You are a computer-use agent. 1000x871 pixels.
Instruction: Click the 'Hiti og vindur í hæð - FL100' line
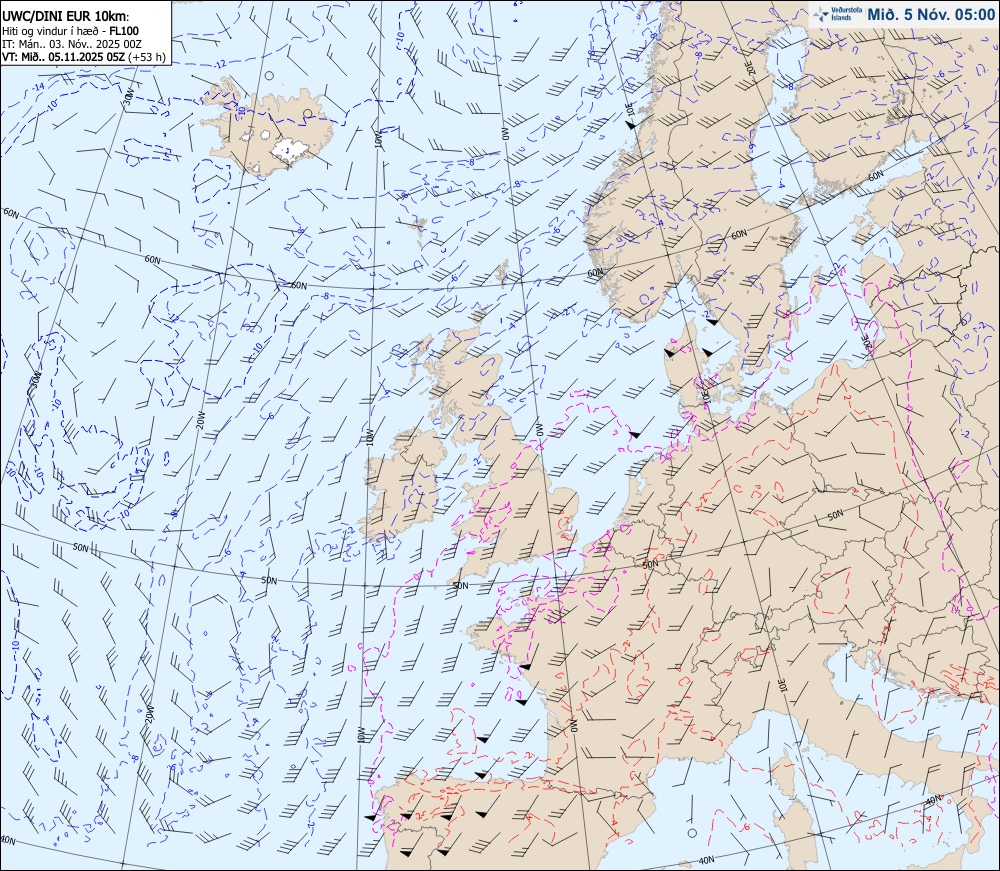click(70, 31)
